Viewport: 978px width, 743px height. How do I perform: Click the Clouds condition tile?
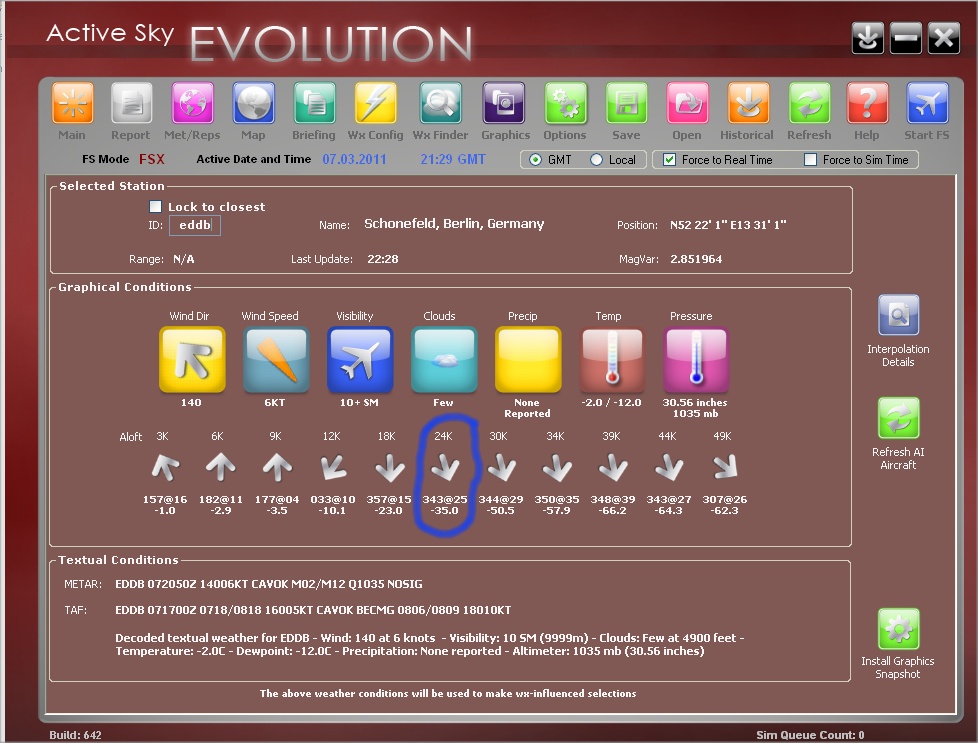(x=444, y=359)
